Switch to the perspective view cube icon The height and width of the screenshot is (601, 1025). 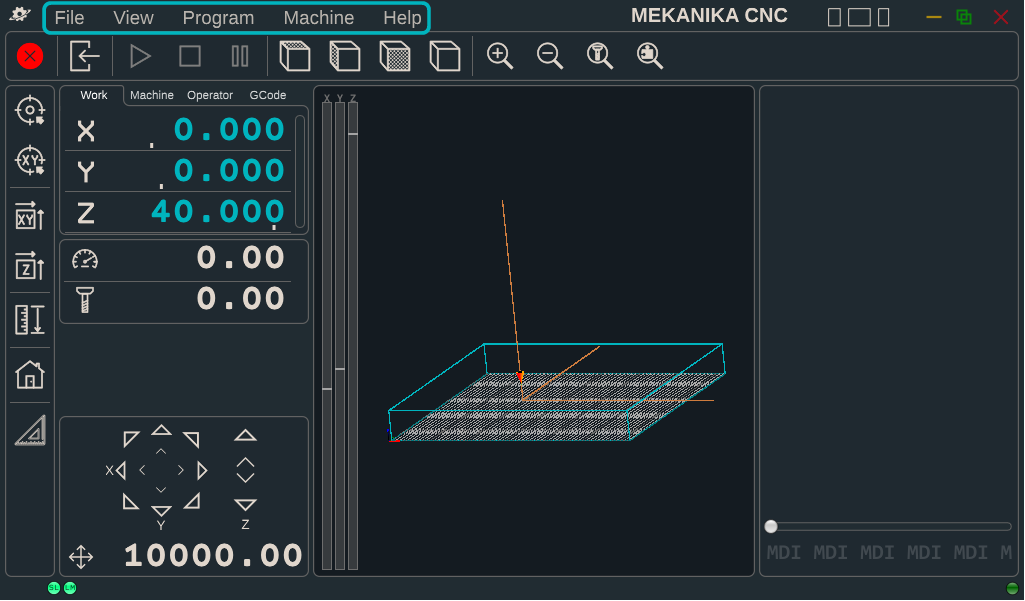[x=445, y=56]
